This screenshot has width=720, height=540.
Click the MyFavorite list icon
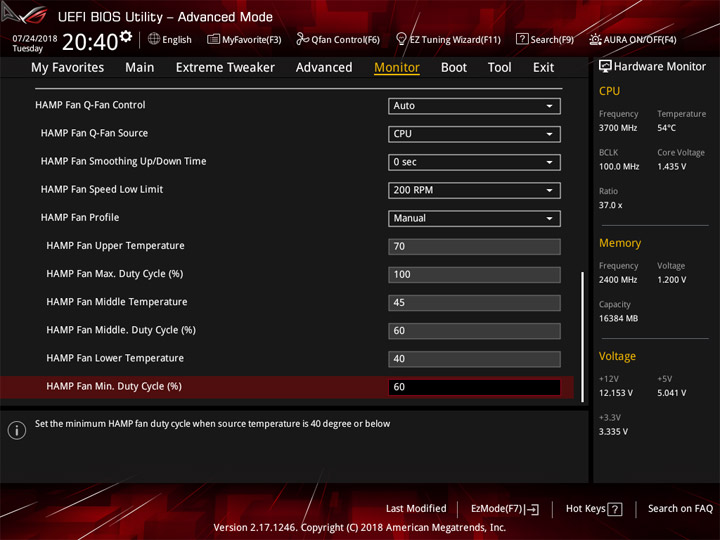[x=213, y=39]
